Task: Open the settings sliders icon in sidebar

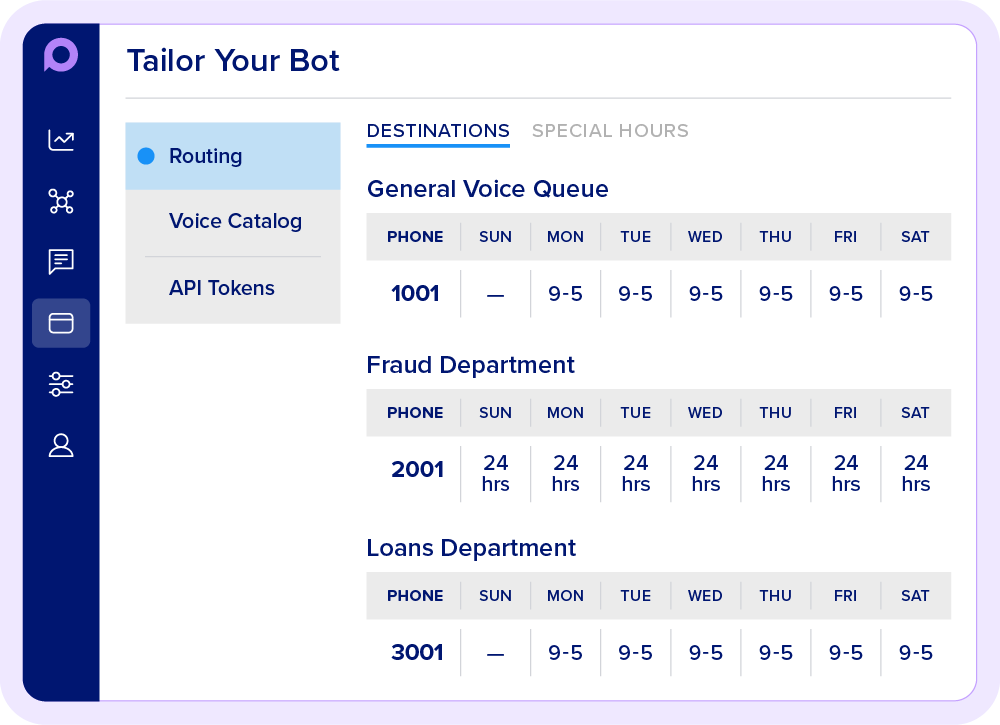Action: [61, 384]
